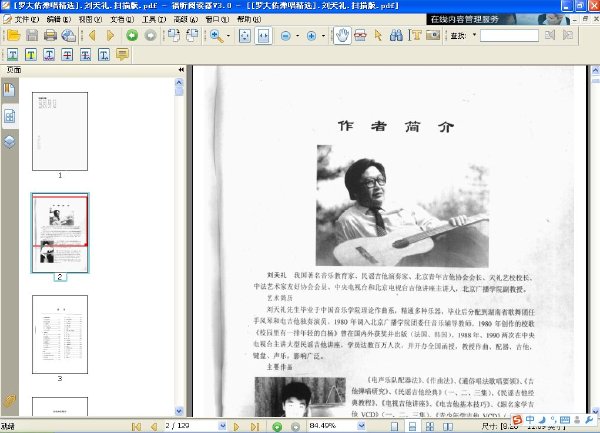Rotate page clockwise icon
The image size is (600, 433).
[174, 36]
